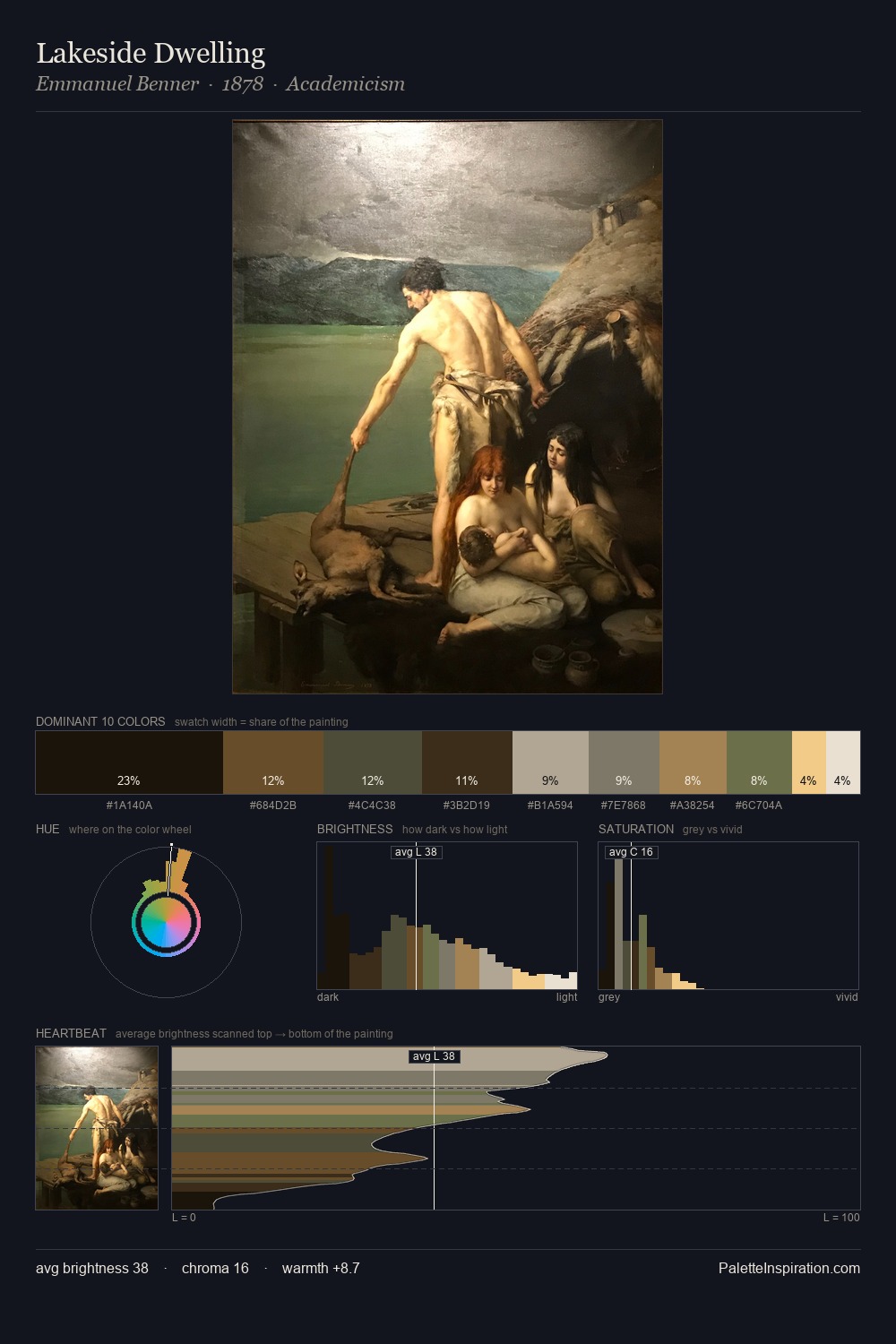Pick the #4C4C38 olive-grey swatch
Viewport: 896px width, 1344px height.
(373, 762)
